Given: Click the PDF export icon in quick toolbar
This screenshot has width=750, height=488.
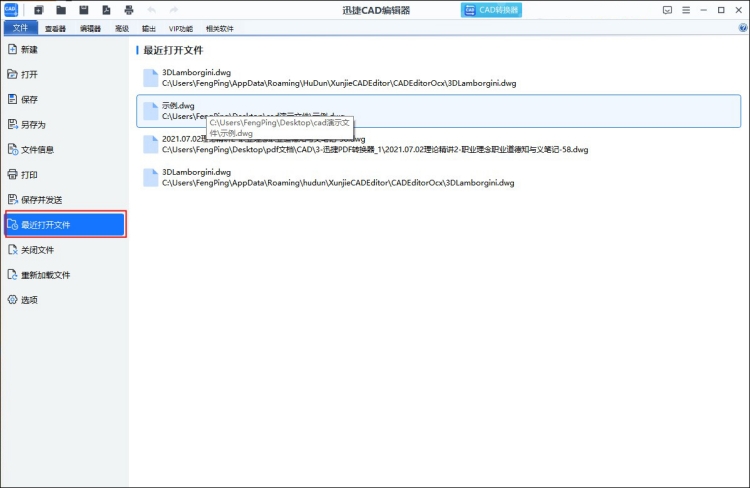Looking at the screenshot, I should coord(106,10).
